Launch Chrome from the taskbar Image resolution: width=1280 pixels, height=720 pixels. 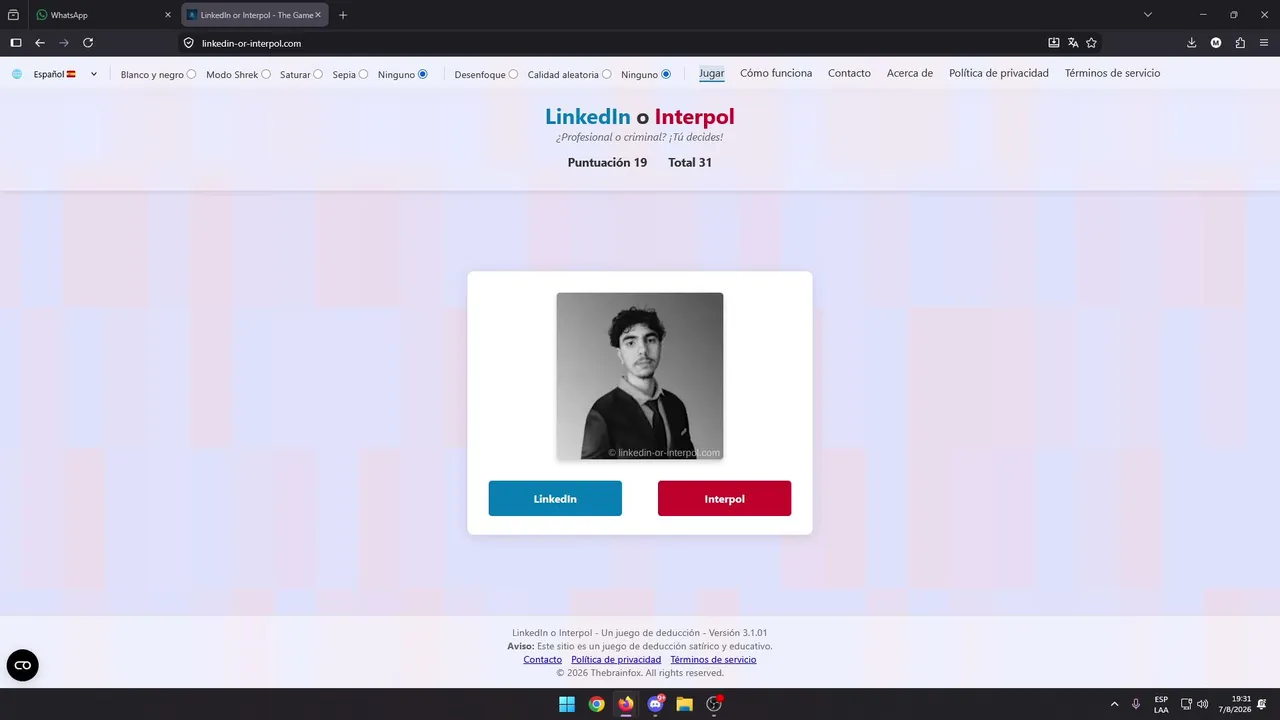click(x=596, y=704)
